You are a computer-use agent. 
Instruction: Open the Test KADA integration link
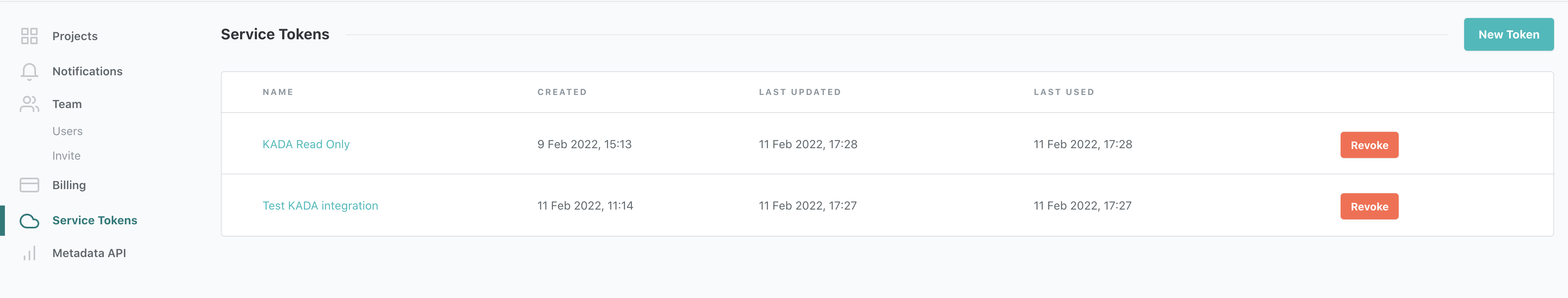320,206
